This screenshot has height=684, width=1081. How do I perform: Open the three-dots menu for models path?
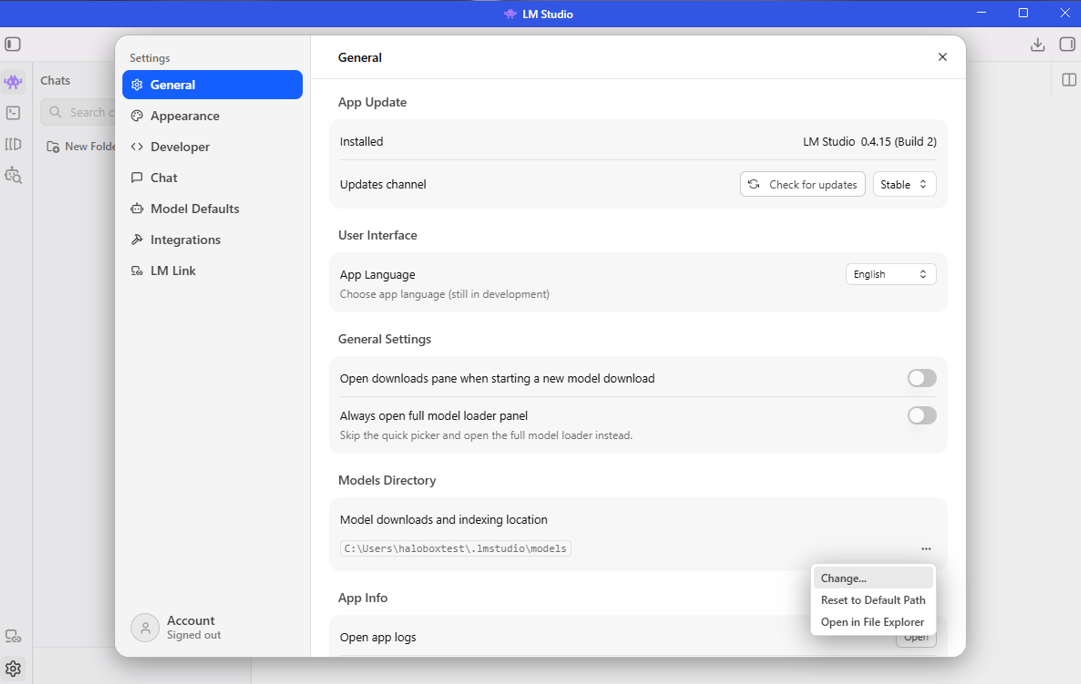pos(926,549)
